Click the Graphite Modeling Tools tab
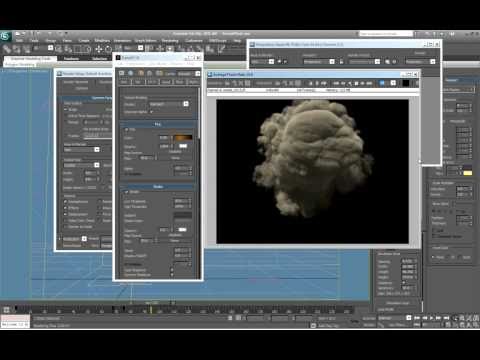 point(30,59)
